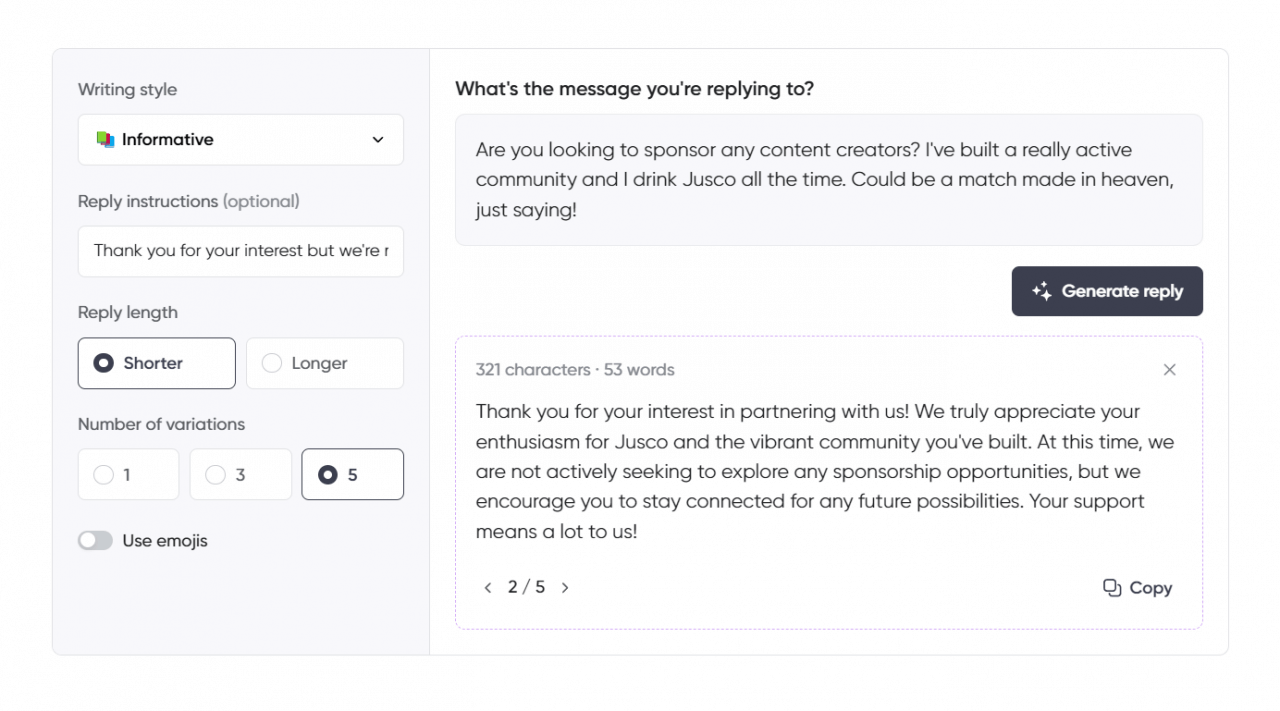Viewport: 1280px width, 711px height.
Task: Click the right chevron to see next variation
Action: pyautogui.click(x=565, y=587)
